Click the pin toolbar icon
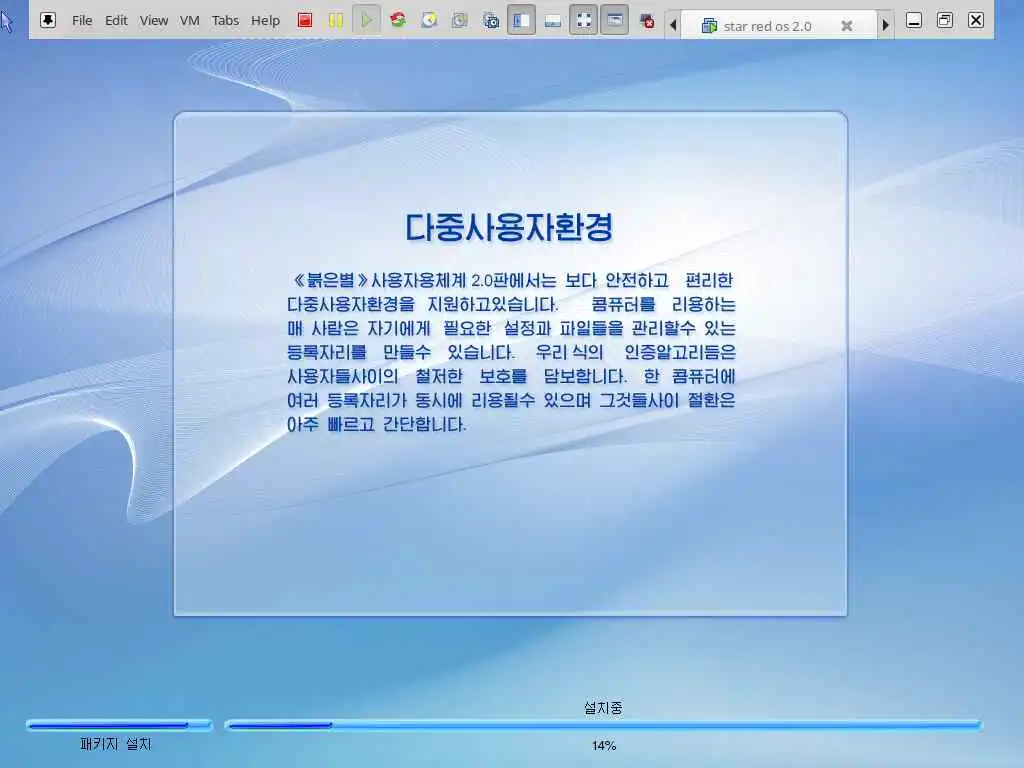 click(48, 20)
